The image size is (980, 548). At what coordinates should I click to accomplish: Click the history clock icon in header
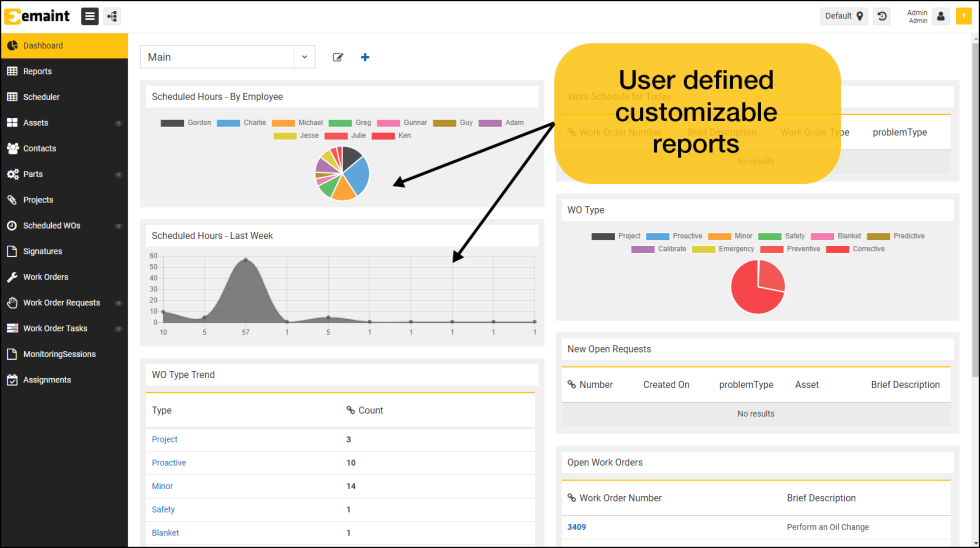882,16
